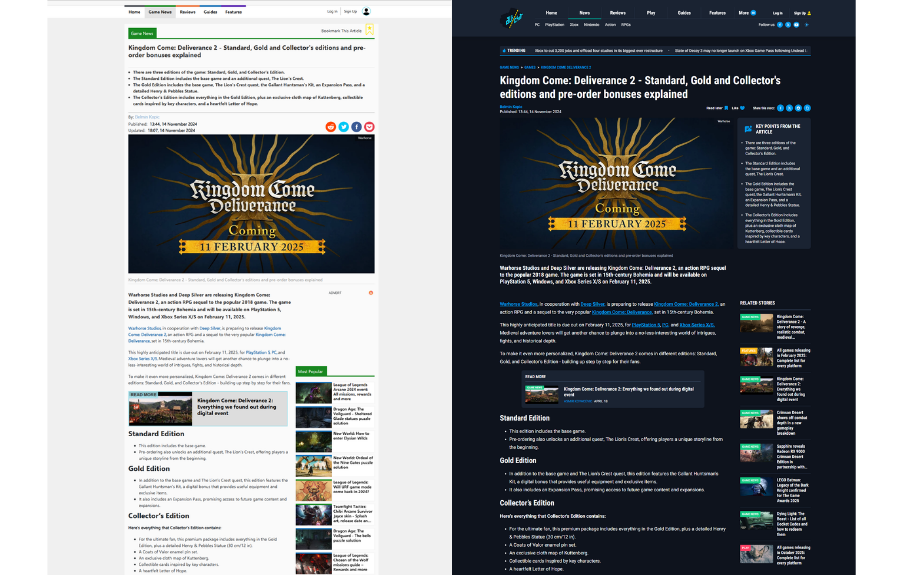This screenshot has width=900, height=575.
Task: Click the orange advert info icon
Action: pos(371,293)
